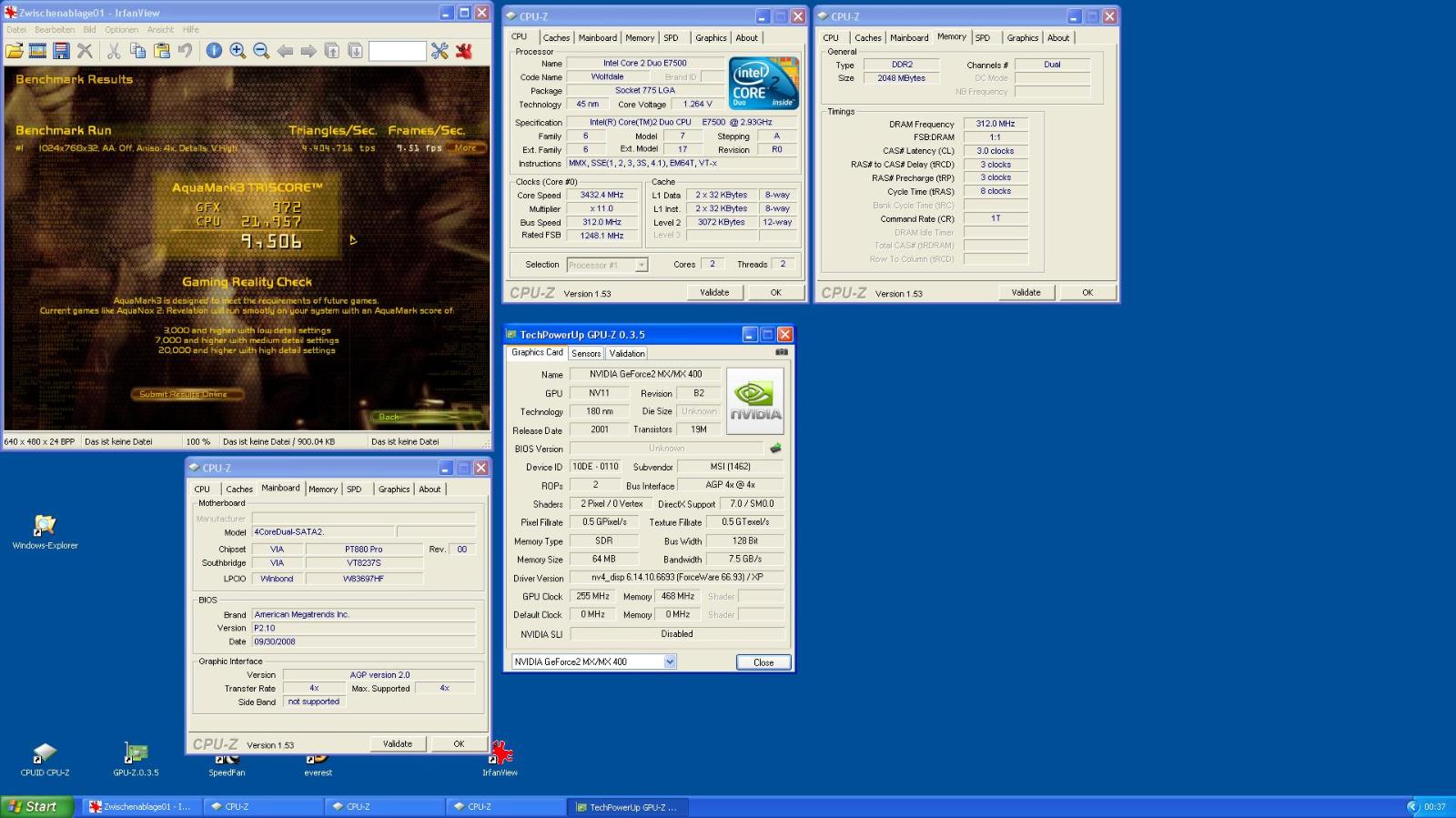
Task: Open the Hilfe menu in IrfanView
Action: [190, 29]
